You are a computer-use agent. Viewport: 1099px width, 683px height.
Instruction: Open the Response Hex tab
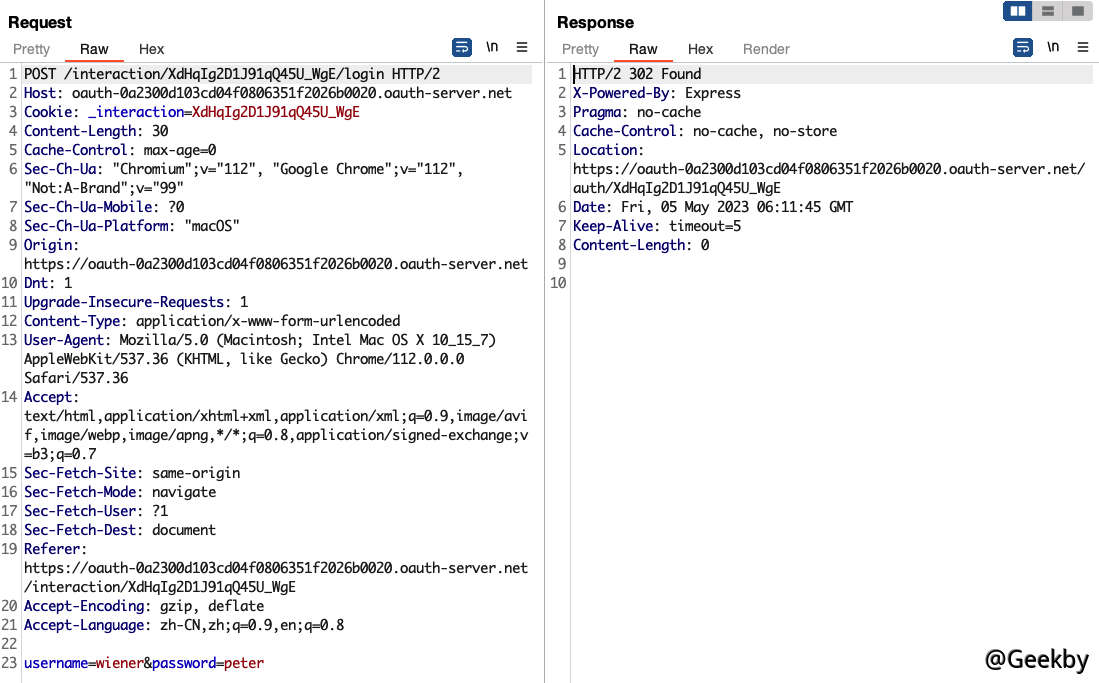(x=701, y=49)
